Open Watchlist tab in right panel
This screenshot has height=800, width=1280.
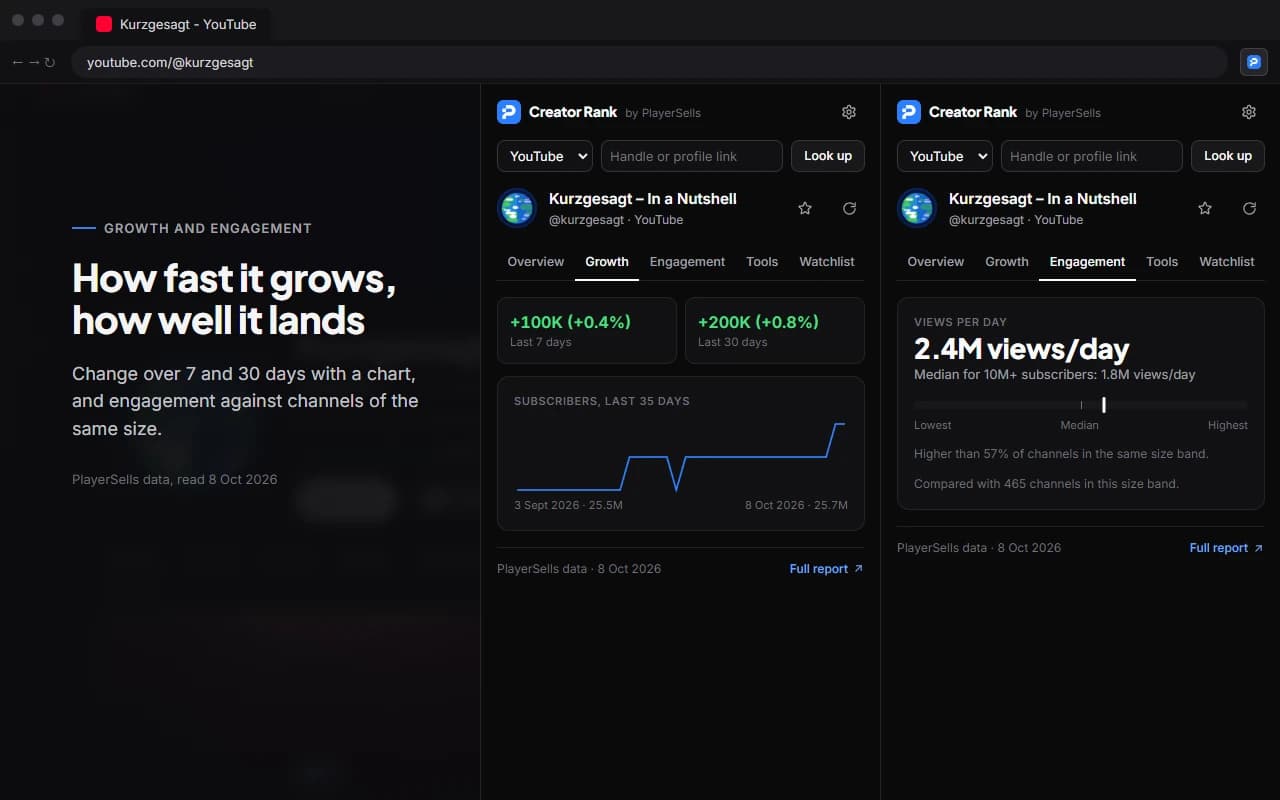[1227, 262]
